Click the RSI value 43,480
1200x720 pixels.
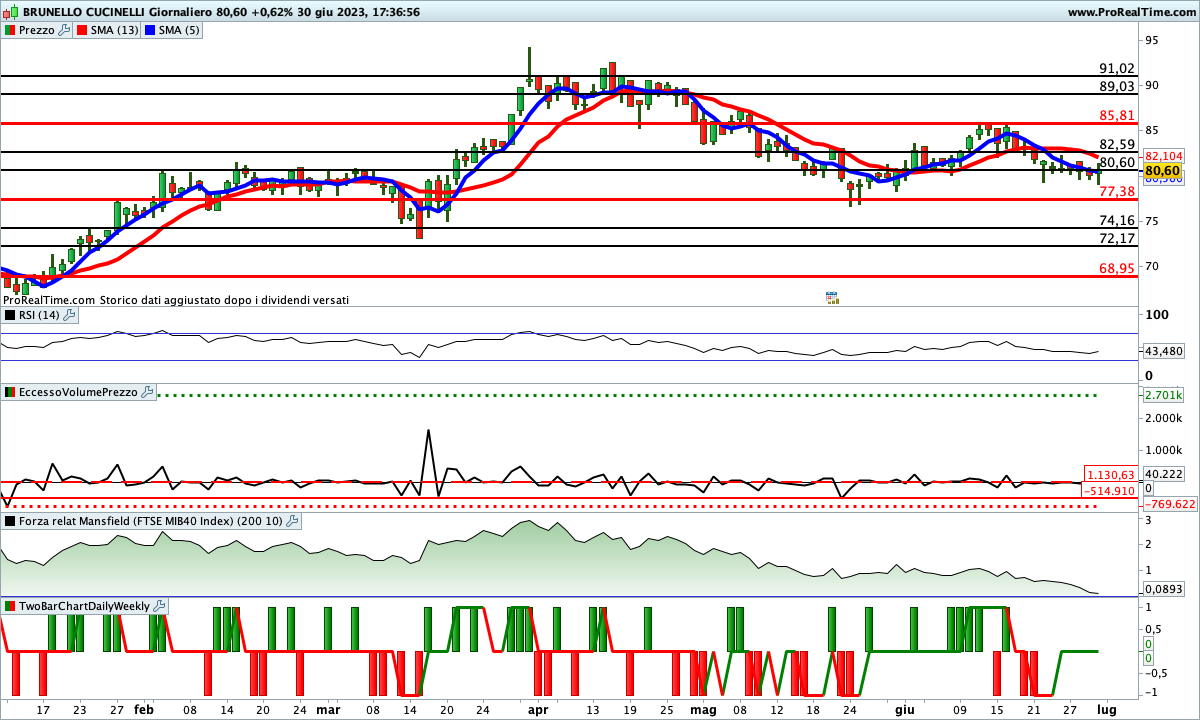1164,351
